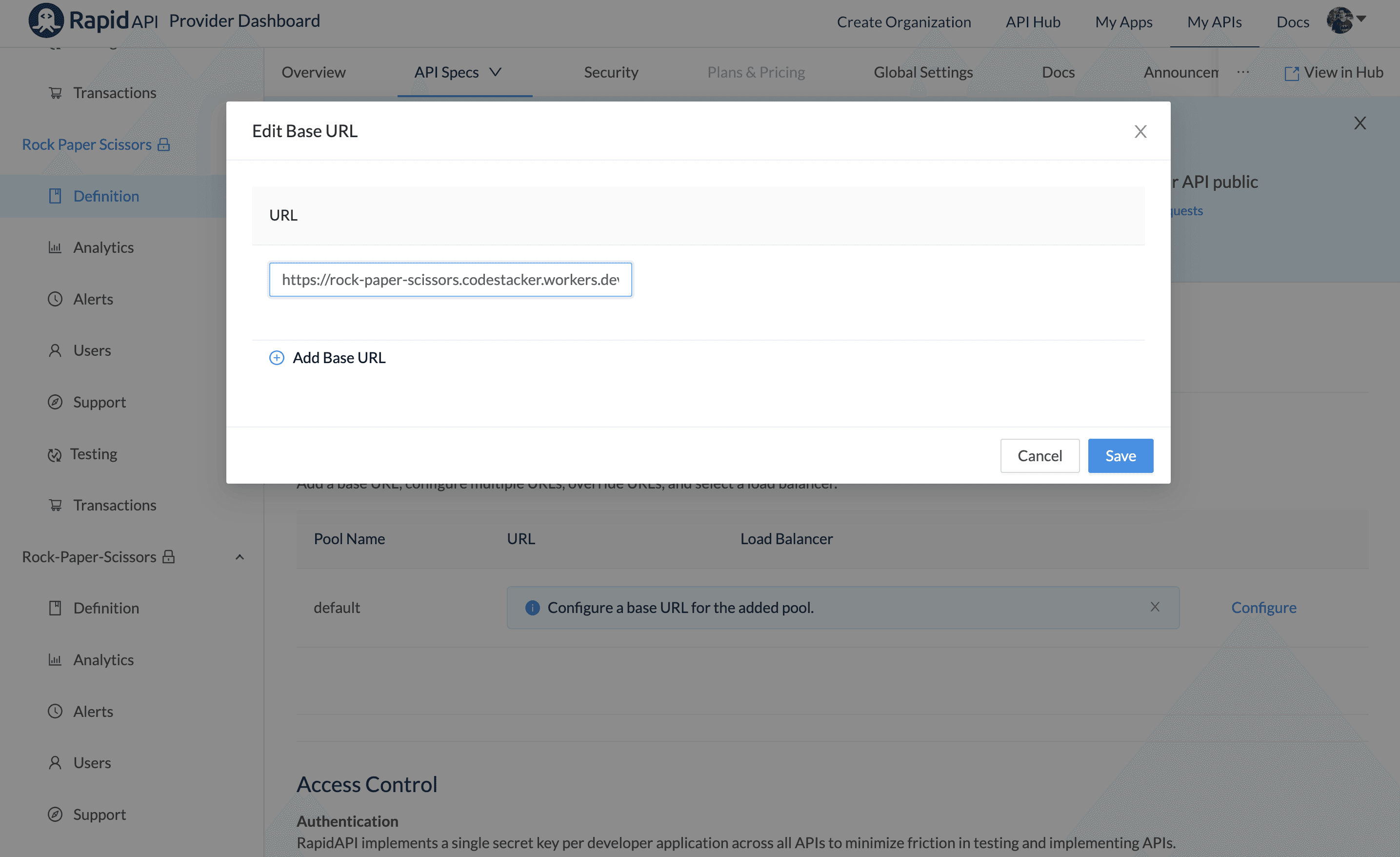Click the first Transactions cart icon in sidebar
Image resolution: width=1400 pixels, height=857 pixels.
[55, 93]
